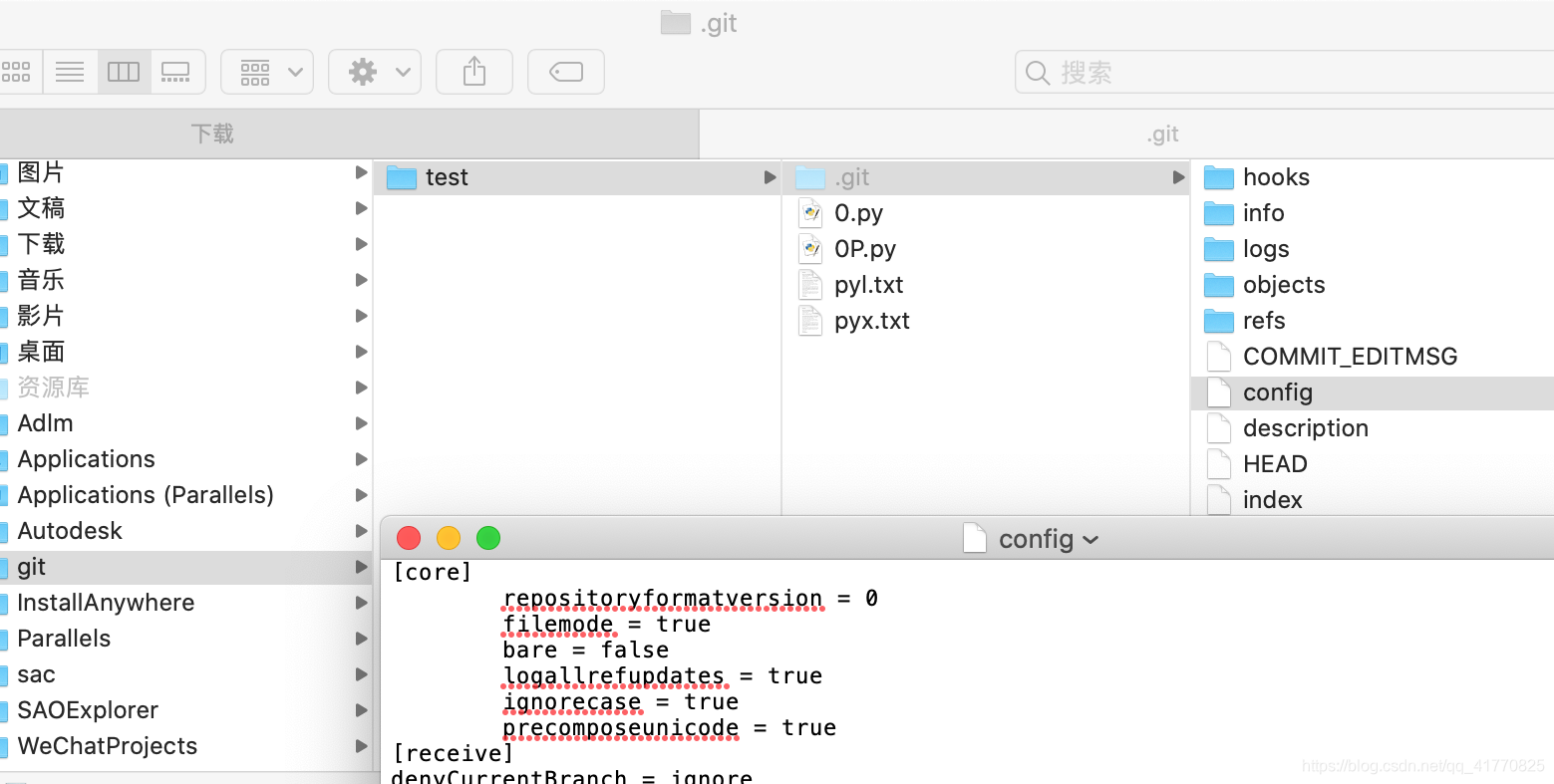This screenshot has width=1554, height=784.
Task: Select the WeChatProjects folder
Action: pos(185,746)
